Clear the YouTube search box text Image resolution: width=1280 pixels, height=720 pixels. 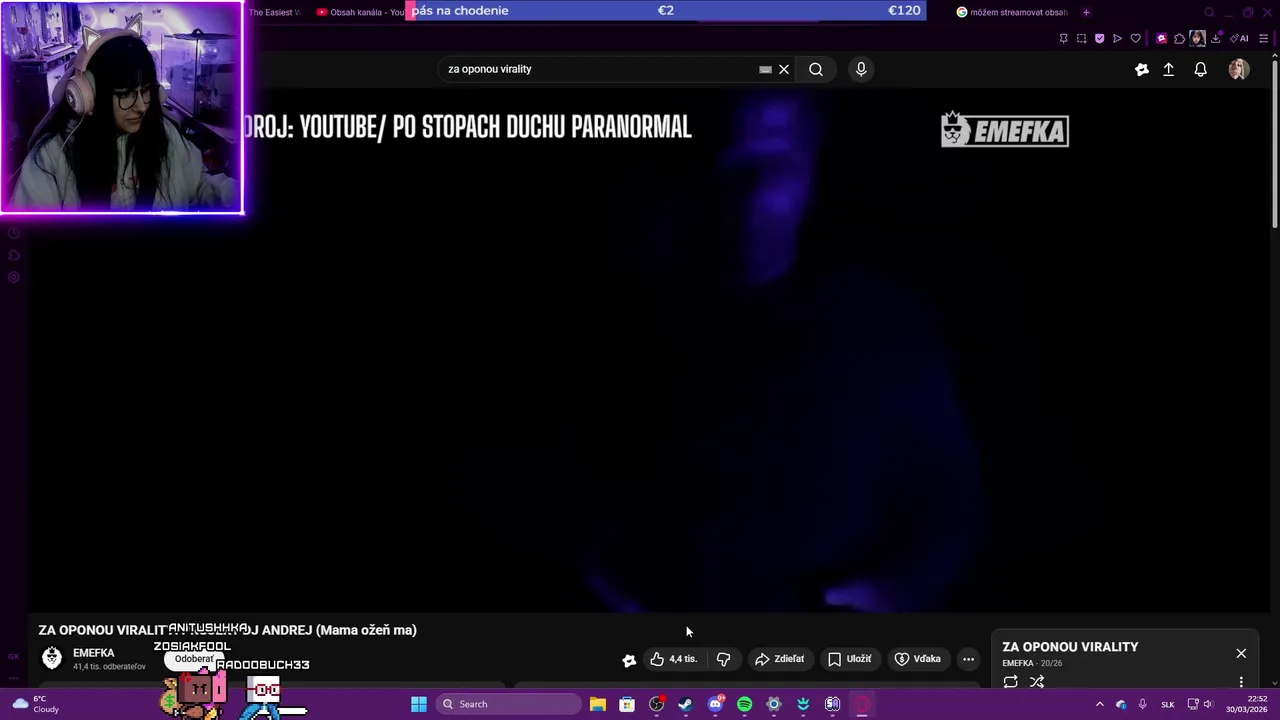[x=784, y=69]
